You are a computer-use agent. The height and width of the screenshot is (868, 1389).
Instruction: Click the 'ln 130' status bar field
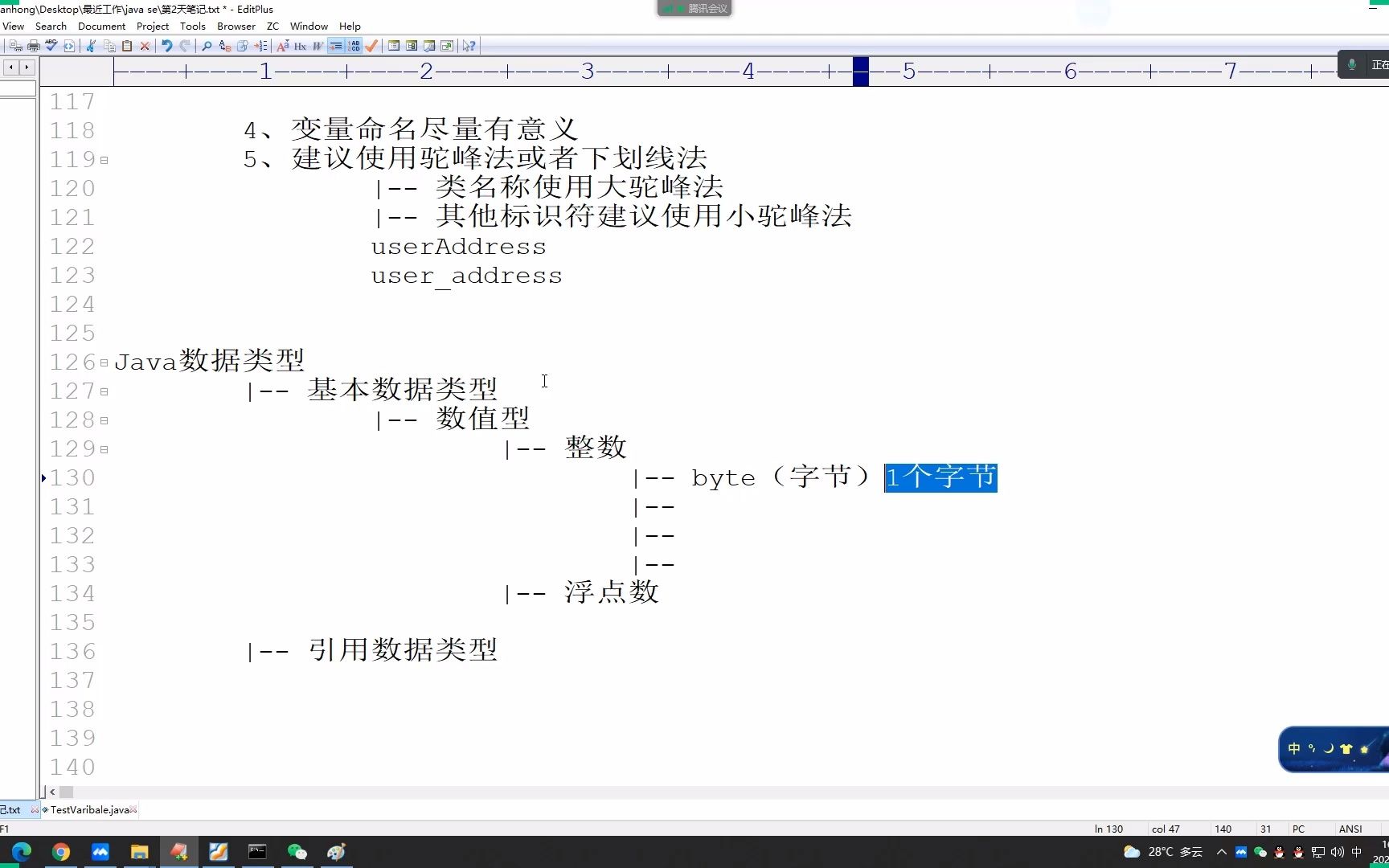click(1108, 829)
